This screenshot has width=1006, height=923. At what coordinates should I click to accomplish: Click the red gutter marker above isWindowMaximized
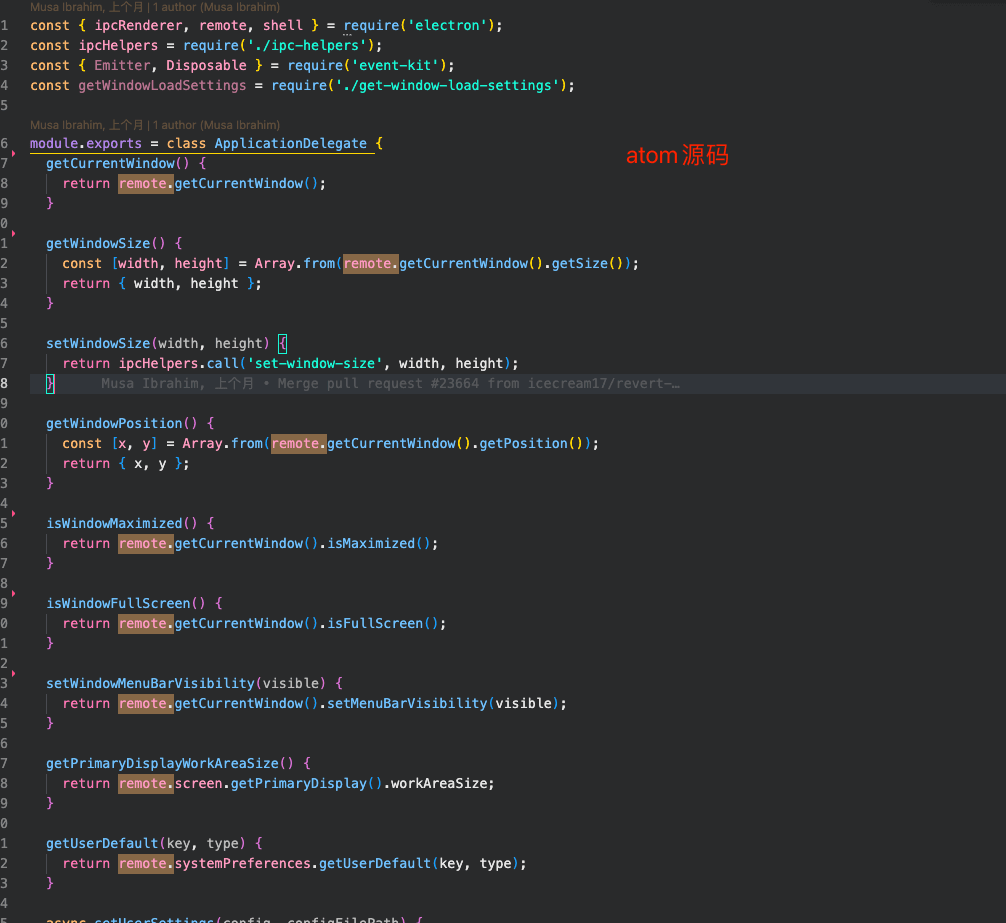pos(13,512)
